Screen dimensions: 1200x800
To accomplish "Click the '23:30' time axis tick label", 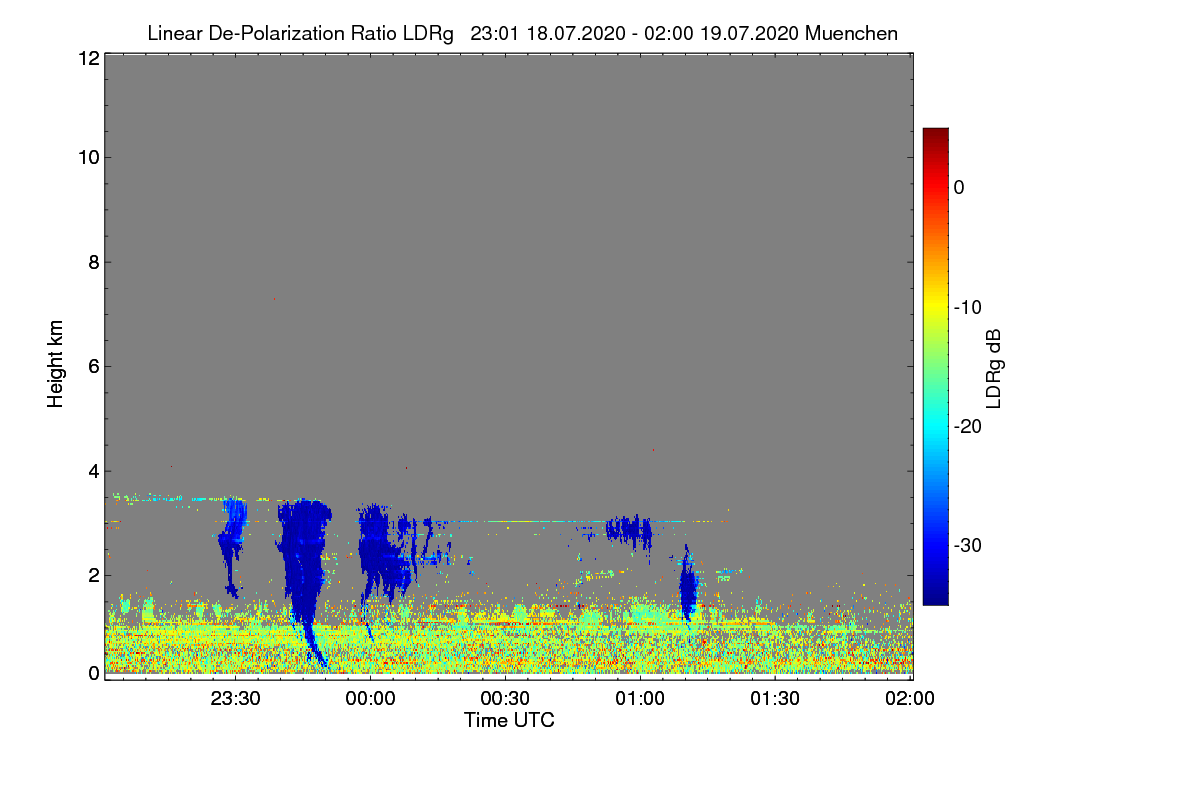I will pyautogui.click(x=236, y=698).
